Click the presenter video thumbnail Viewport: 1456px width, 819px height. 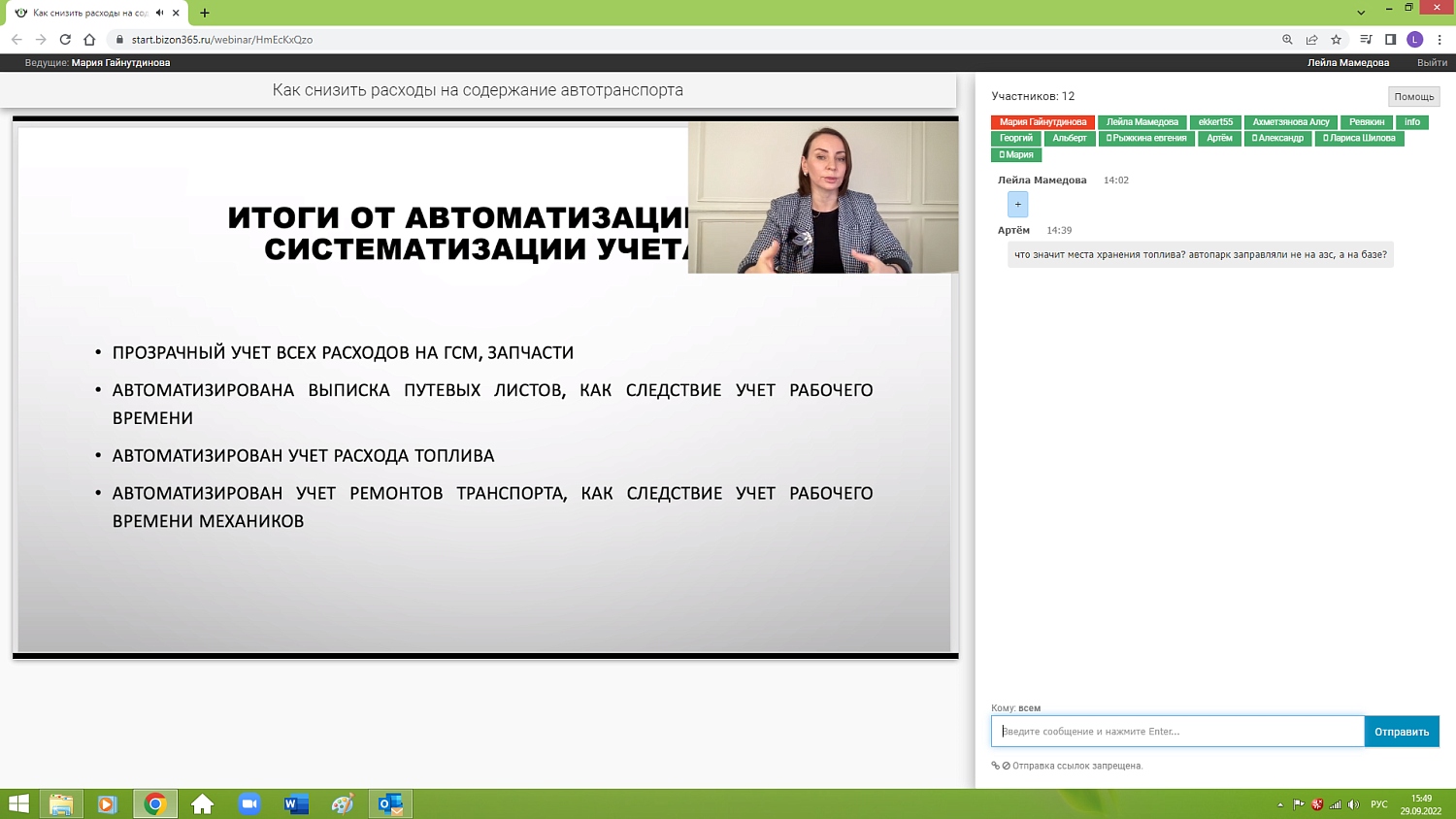click(823, 197)
